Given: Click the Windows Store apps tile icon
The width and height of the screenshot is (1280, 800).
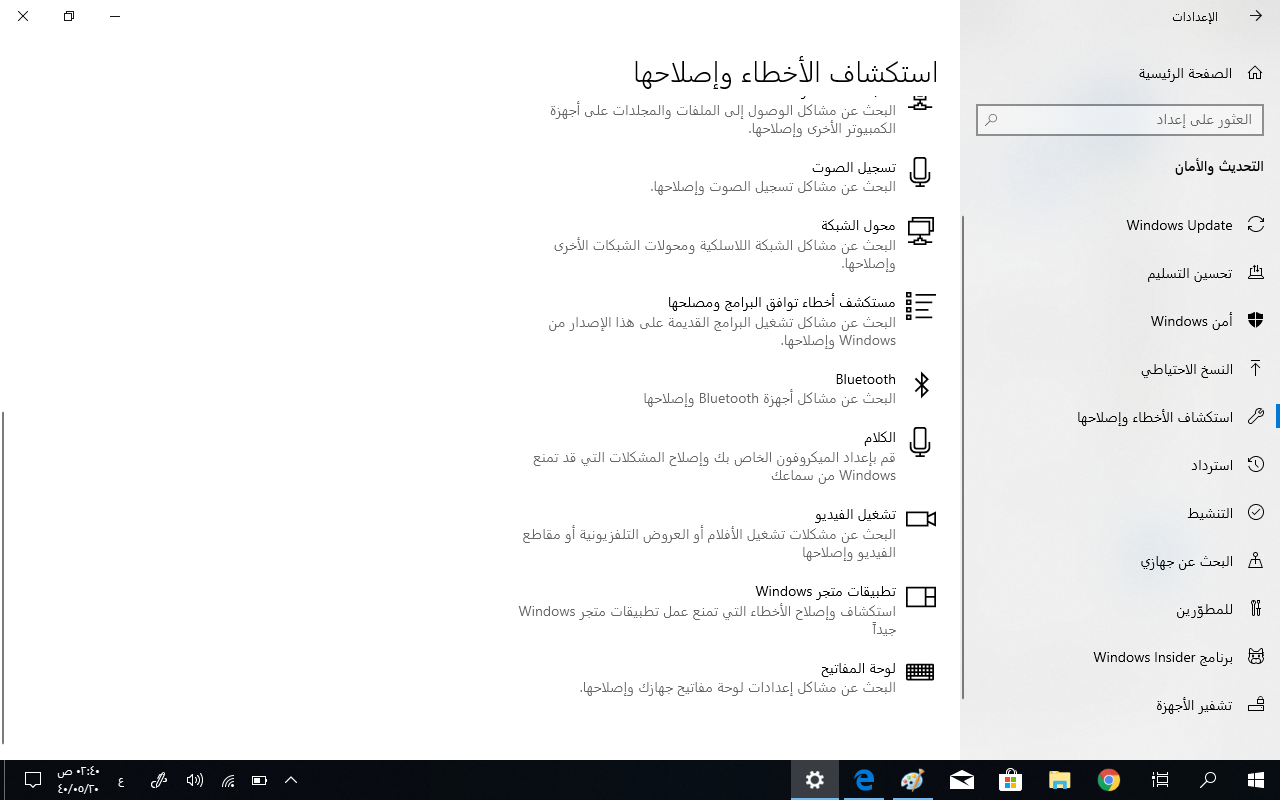Looking at the screenshot, I should point(921,597).
